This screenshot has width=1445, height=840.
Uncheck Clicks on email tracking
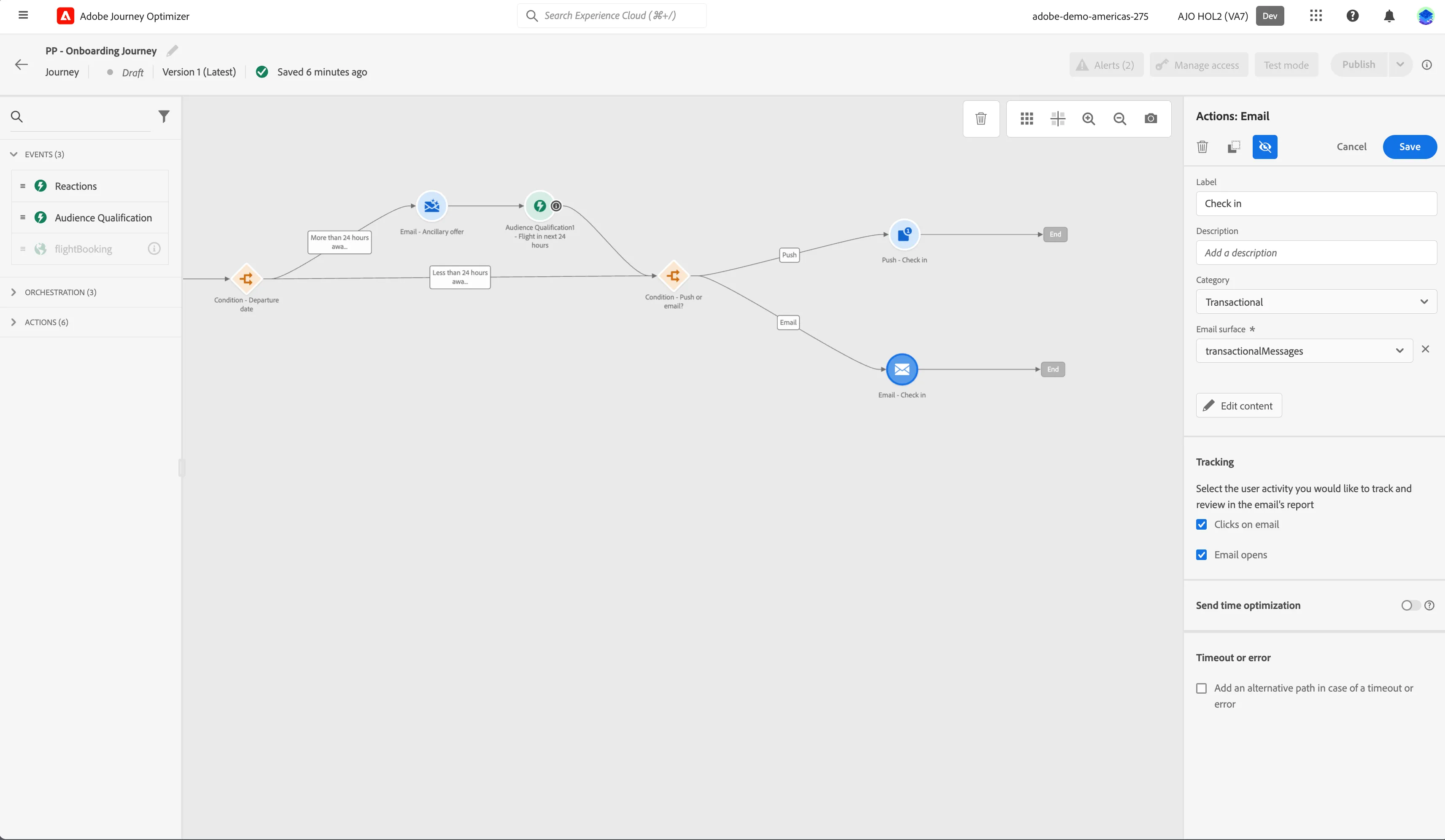1202,524
